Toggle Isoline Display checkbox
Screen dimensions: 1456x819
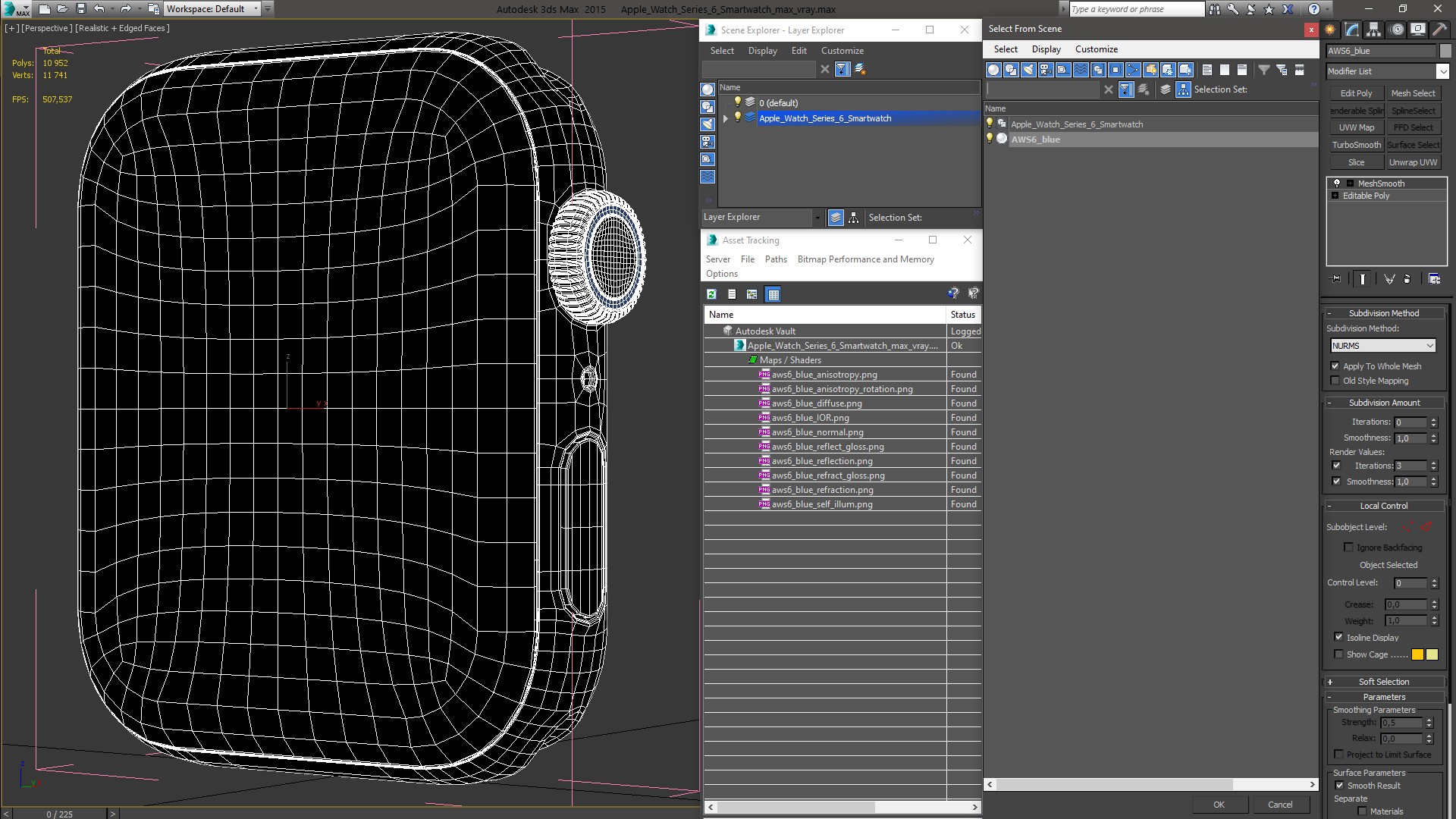coord(1338,638)
